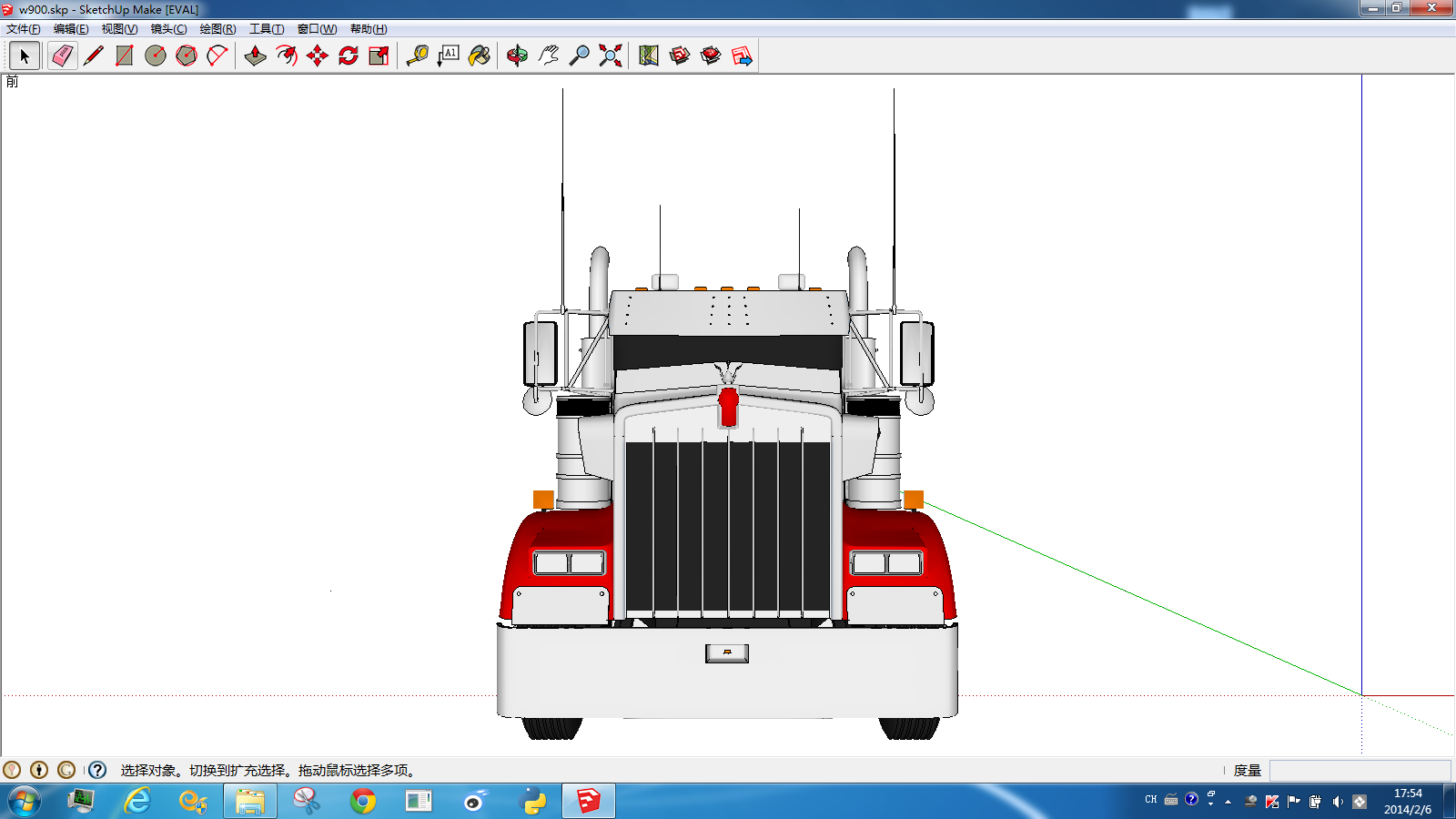Viewport: 1456px width, 819px height.
Task: Activate the Orbit camera tool
Action: click(518, 56)
